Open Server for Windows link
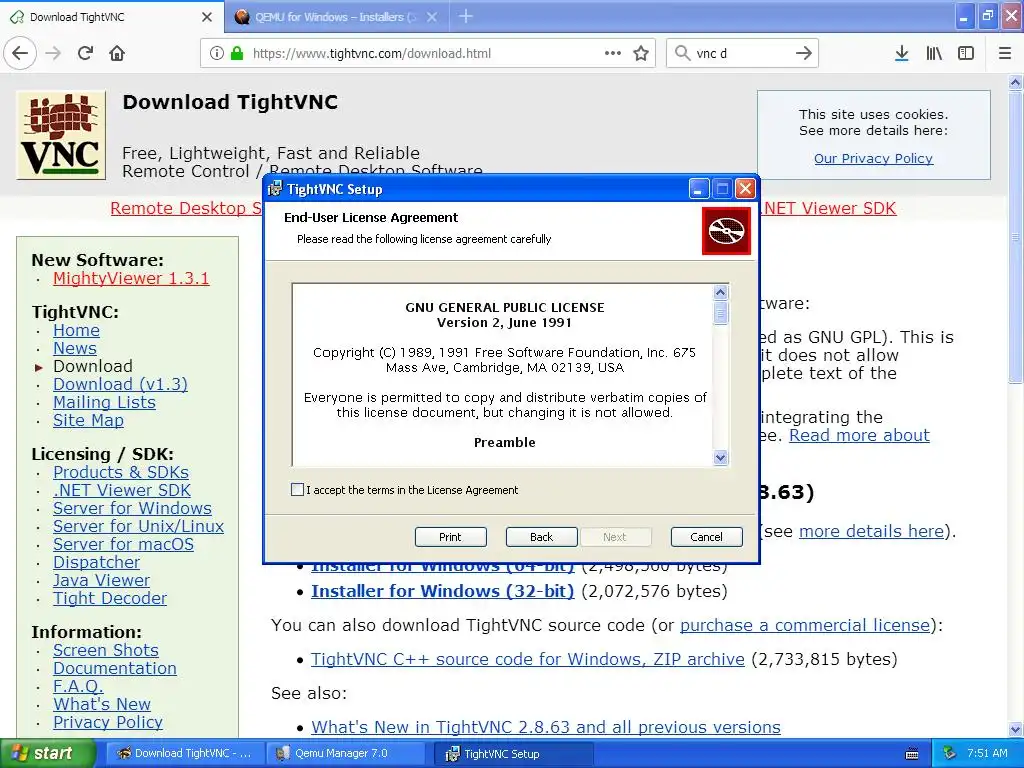This screenshot has height=768, width=1024. (x=133, y=508)
